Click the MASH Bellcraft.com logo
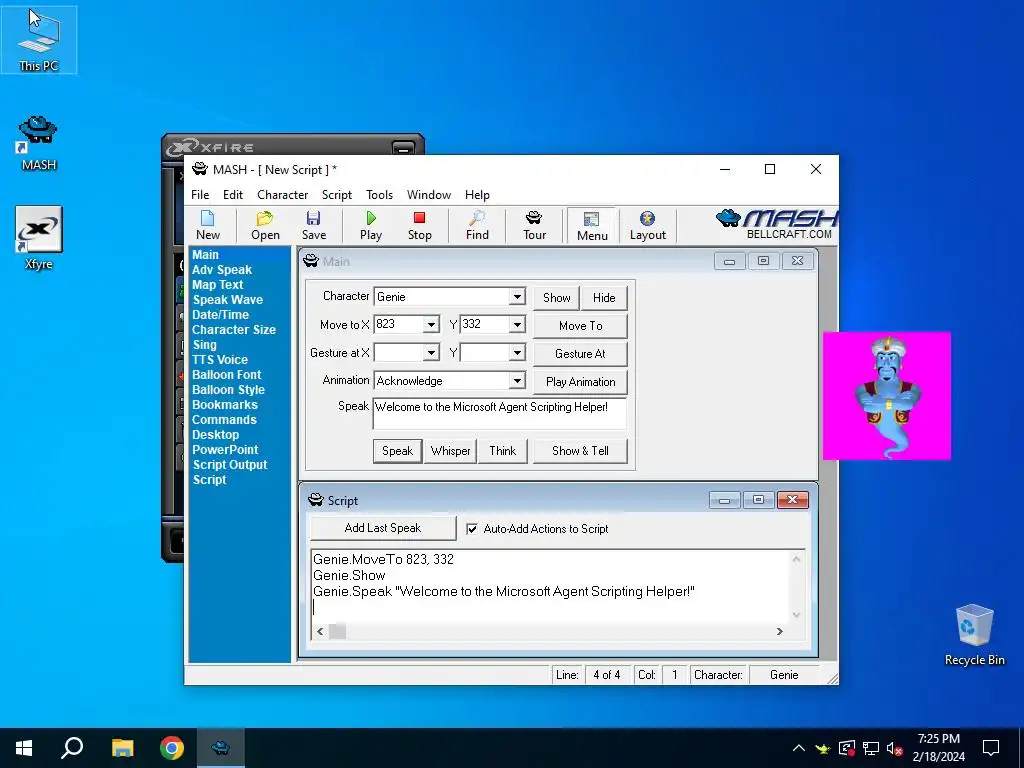Viewport: 1024px width, 768px height. pyautogui.click(x=776, y=225)
